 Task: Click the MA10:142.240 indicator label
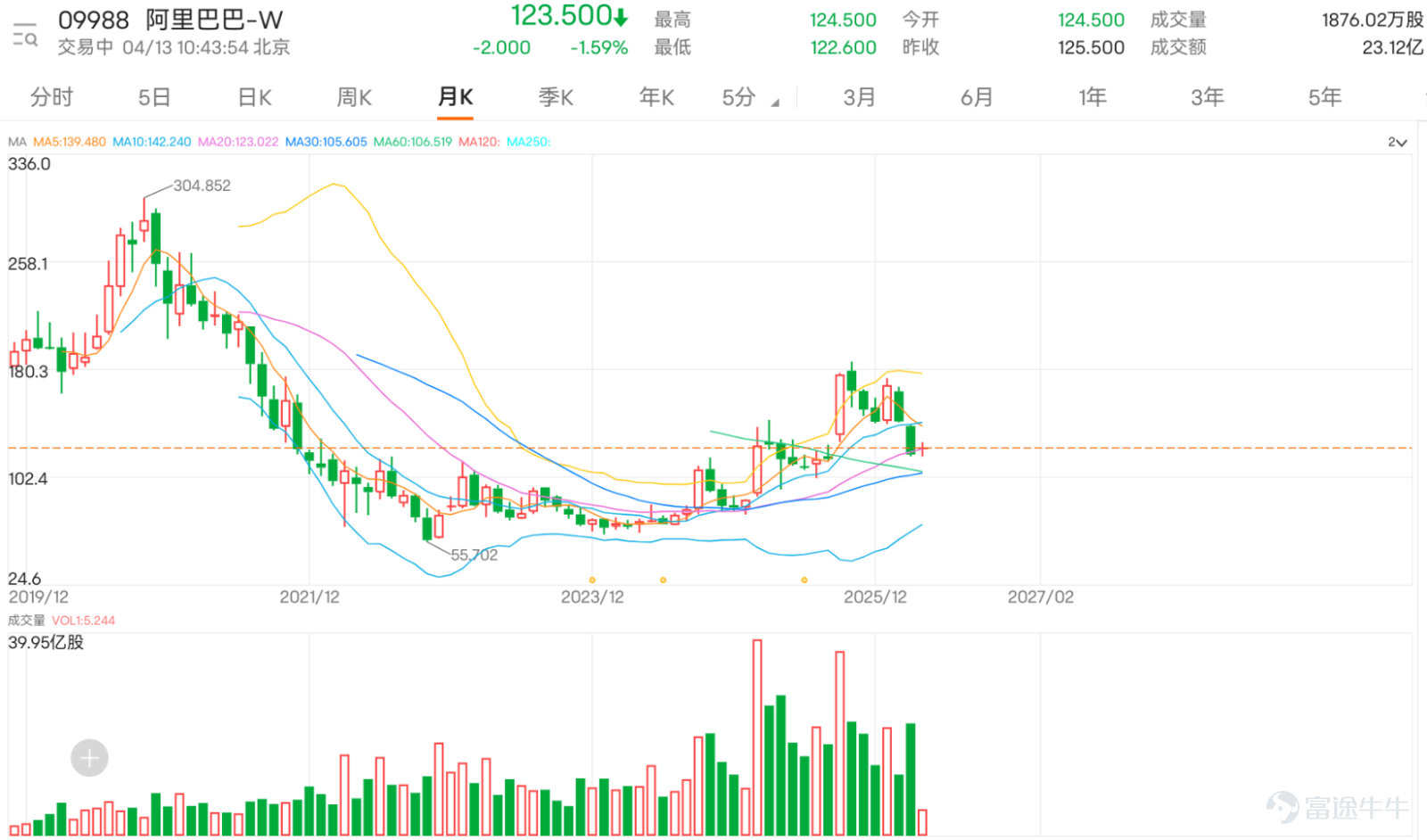click(152, 142)
